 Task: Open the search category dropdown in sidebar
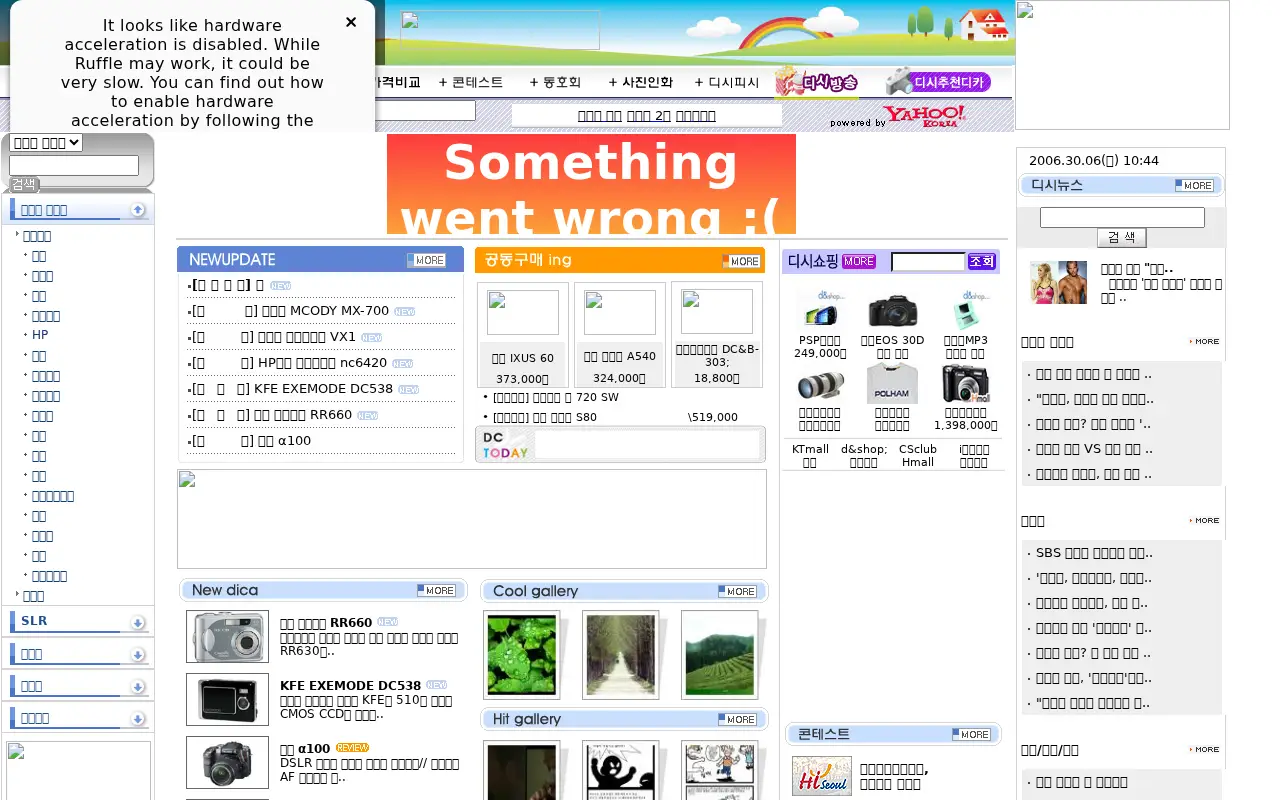tap(46, 143)
